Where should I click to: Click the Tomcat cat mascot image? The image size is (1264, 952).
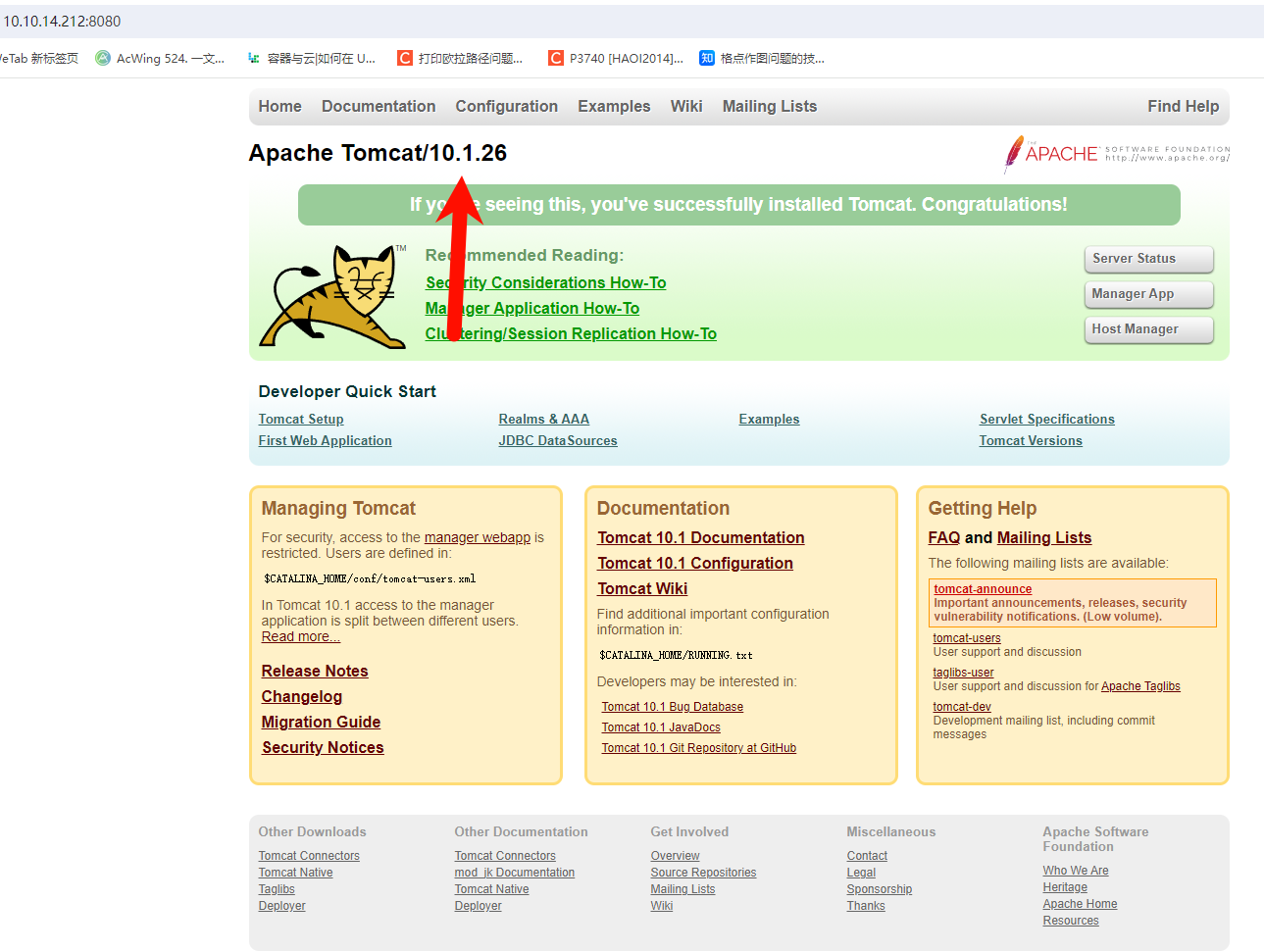pyautogui.click(x=333, y=296)
